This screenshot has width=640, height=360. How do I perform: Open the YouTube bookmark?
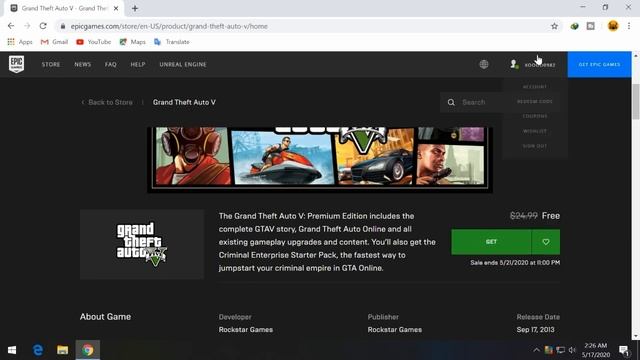93,42
